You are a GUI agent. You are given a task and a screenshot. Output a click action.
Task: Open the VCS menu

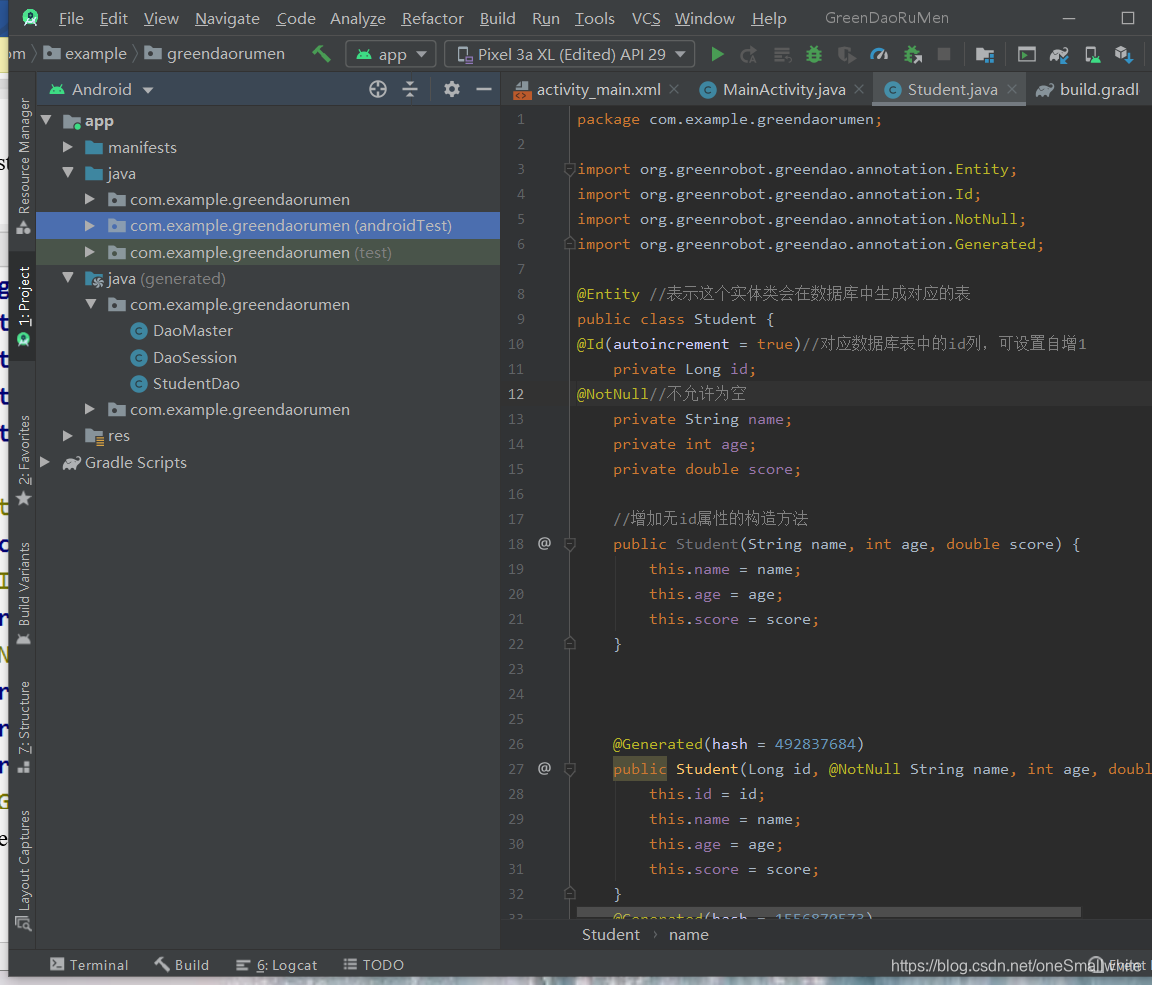[646, 18]
